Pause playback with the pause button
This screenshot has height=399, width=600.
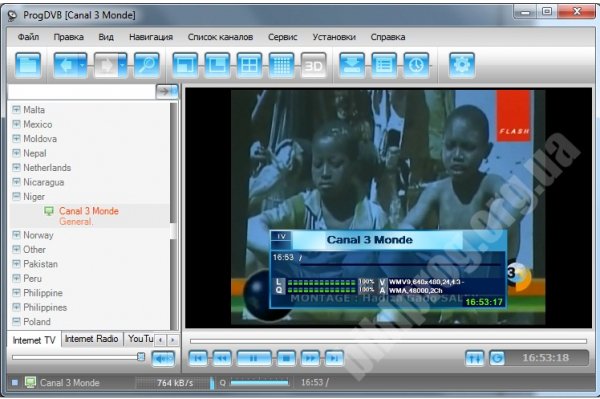[x=254, y=358]
